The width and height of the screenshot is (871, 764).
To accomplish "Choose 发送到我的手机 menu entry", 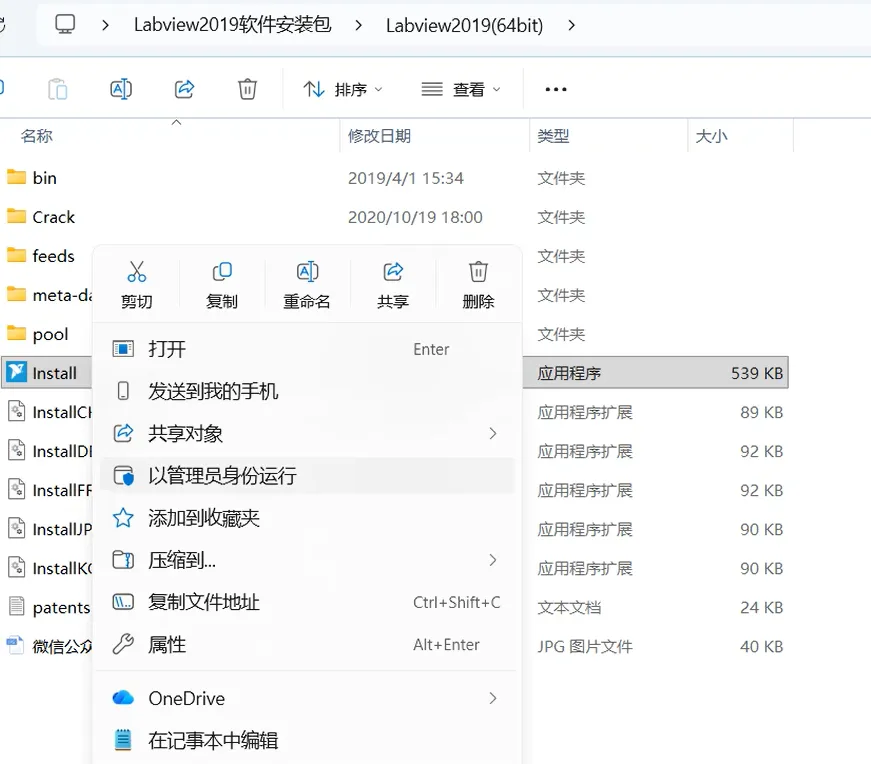I will [x=307, y=391].
